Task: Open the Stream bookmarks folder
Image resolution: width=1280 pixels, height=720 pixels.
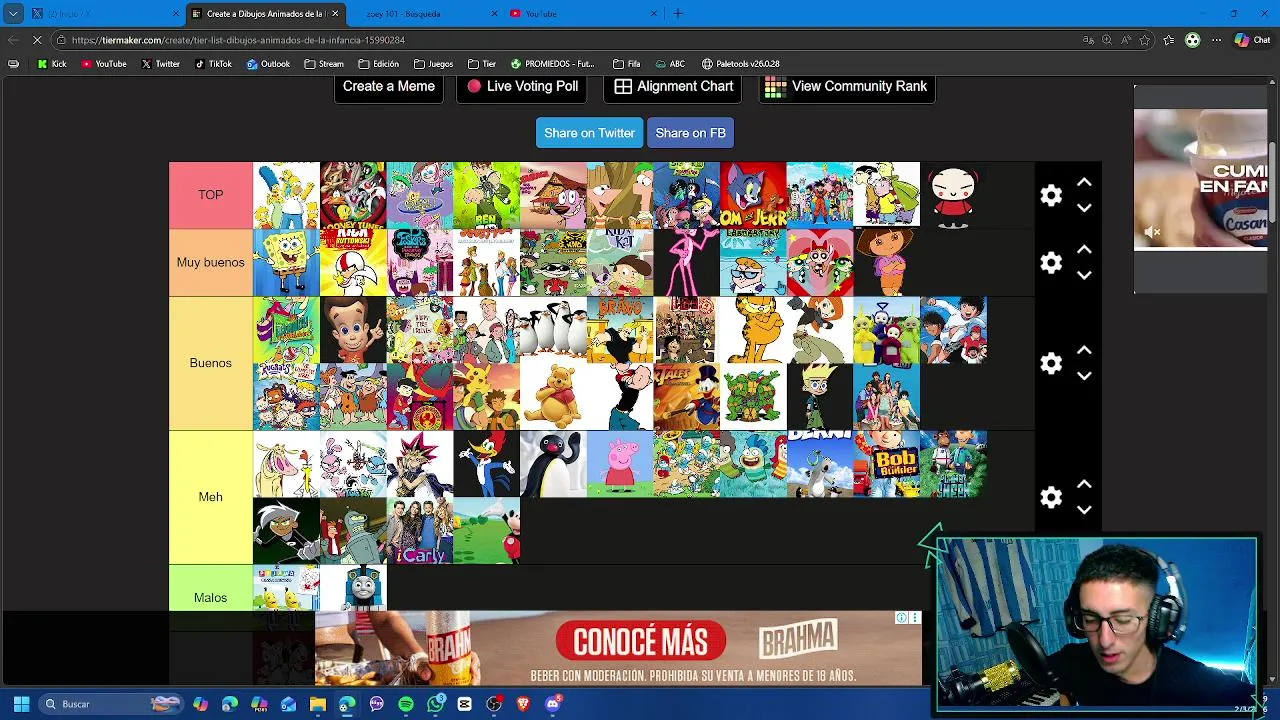Action: (x=323, y=64)
